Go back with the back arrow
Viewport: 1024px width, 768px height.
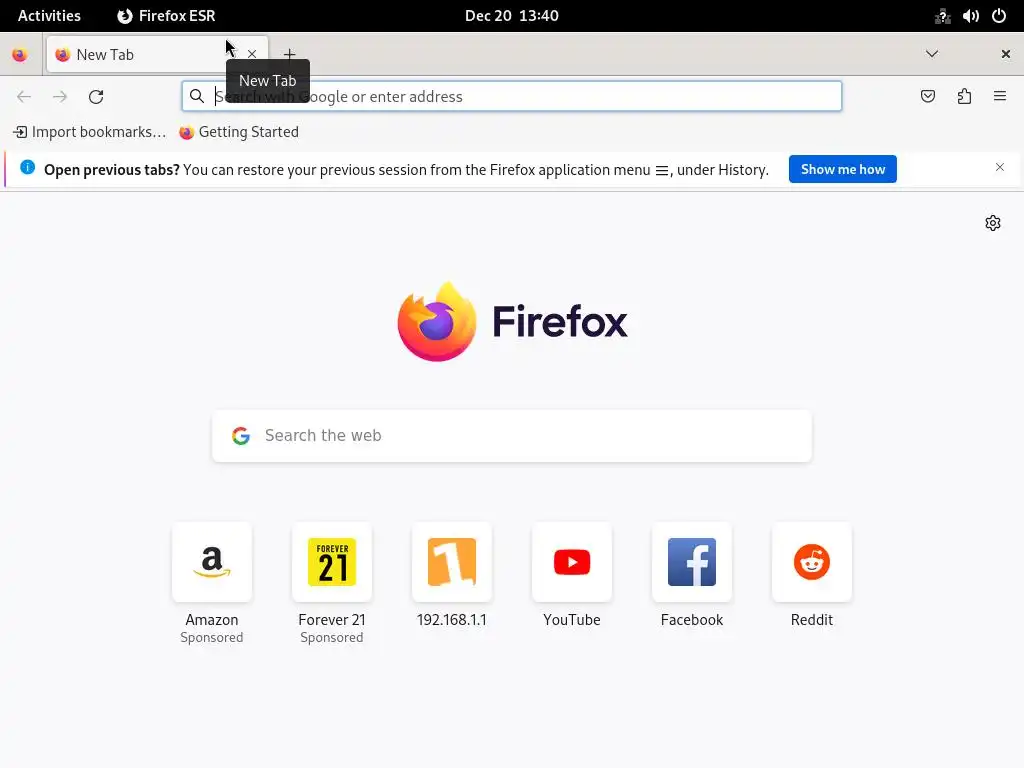(24, 97)
